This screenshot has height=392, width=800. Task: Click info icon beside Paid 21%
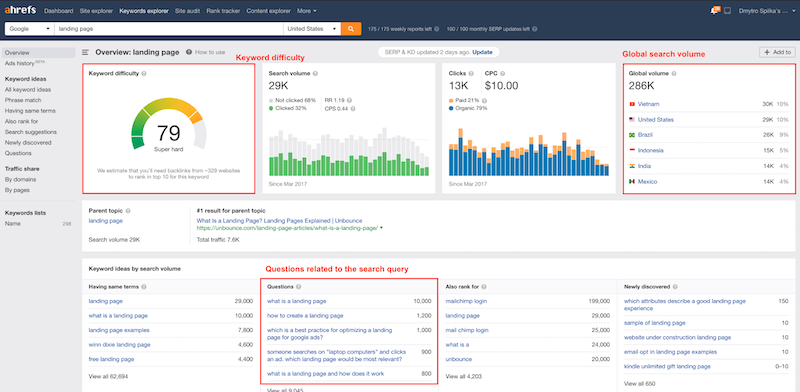tap(484, 100)
